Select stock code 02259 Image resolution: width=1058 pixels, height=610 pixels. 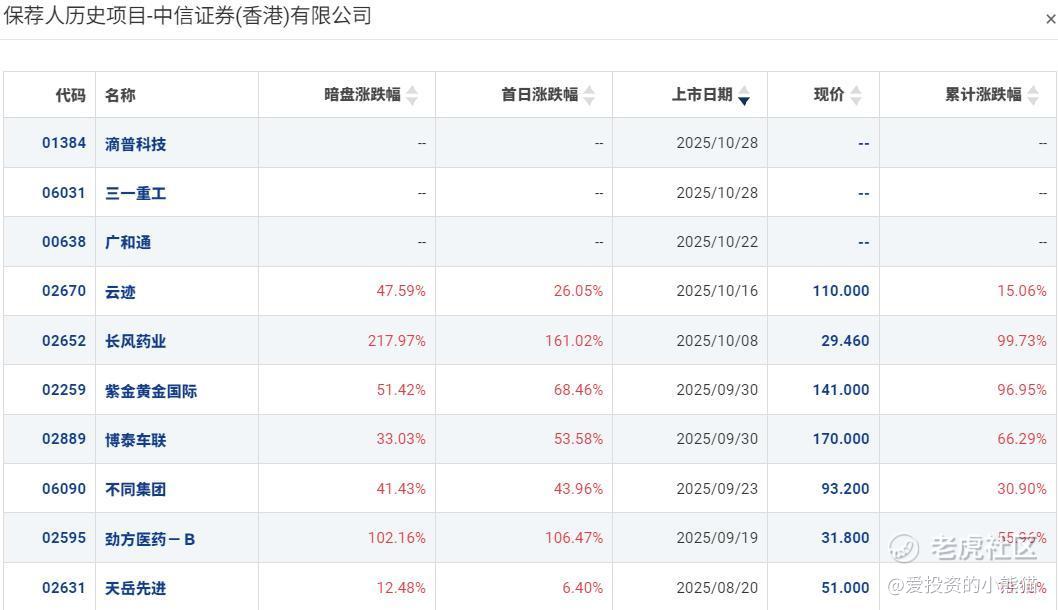(64, 390)
